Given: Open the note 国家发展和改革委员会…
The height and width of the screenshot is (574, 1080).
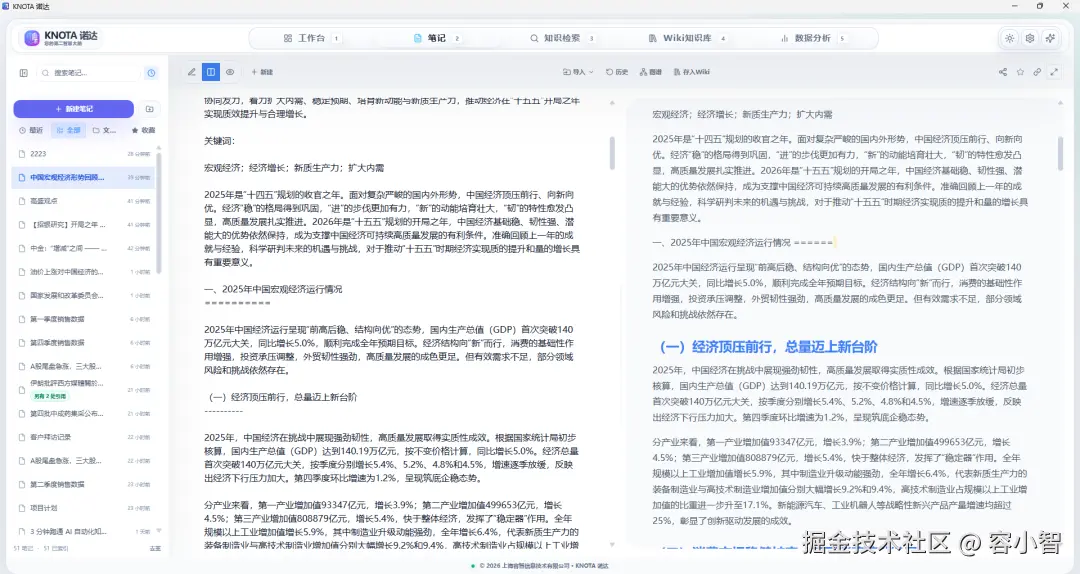Looking at the screenshot, I should point(85,296).
